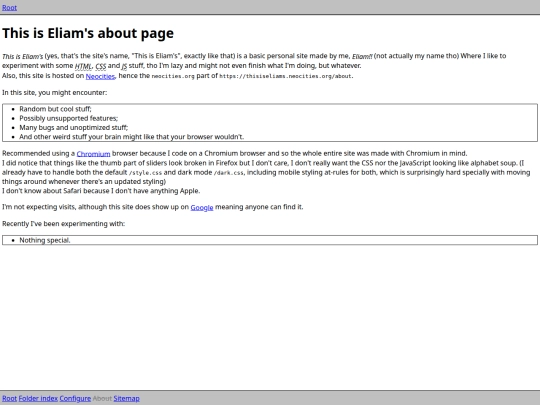The image size is (540, 405).
Task: Open the Configure footer link
Action: tap(75, 398)
